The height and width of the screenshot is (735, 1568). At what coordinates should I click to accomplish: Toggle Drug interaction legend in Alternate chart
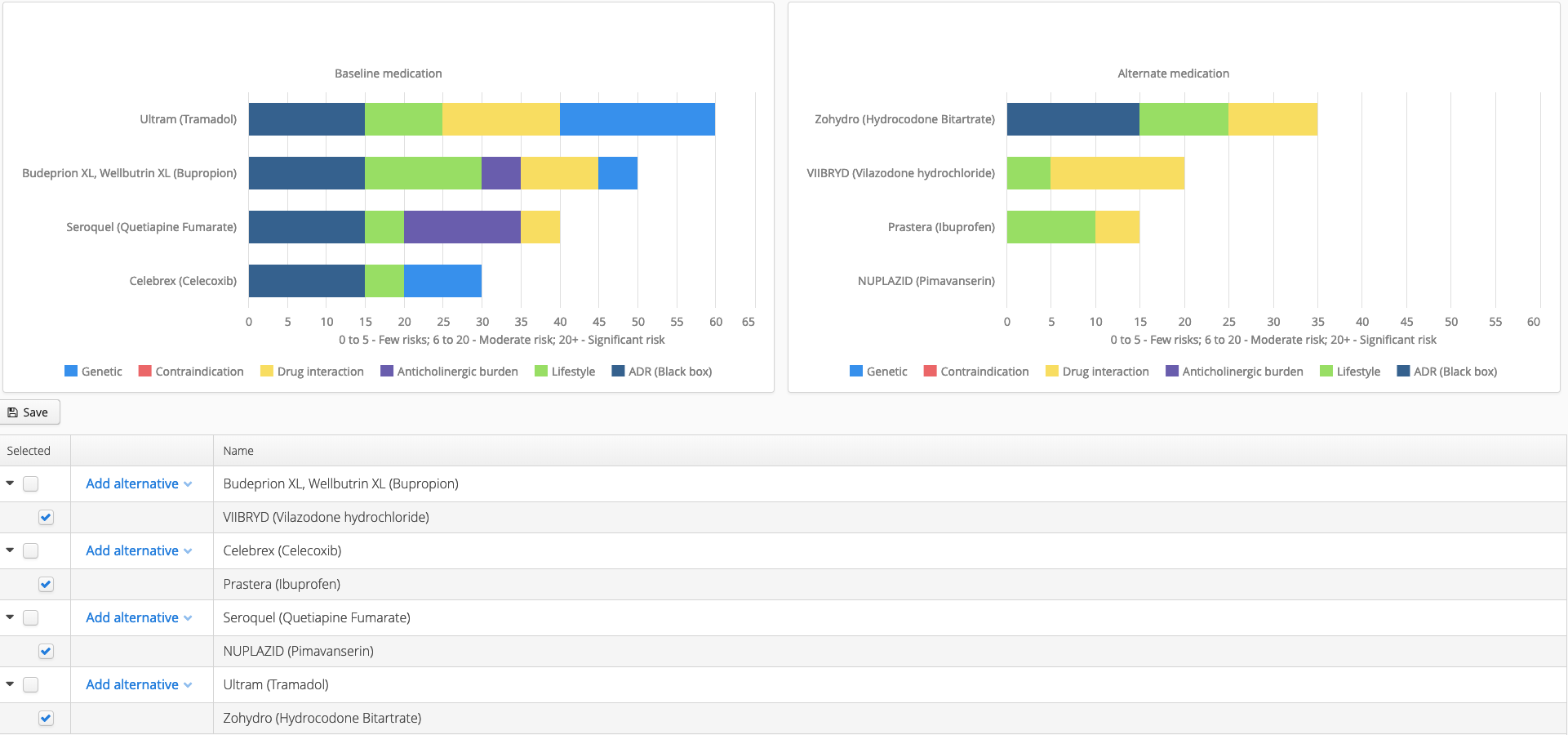click(1097, 372)
